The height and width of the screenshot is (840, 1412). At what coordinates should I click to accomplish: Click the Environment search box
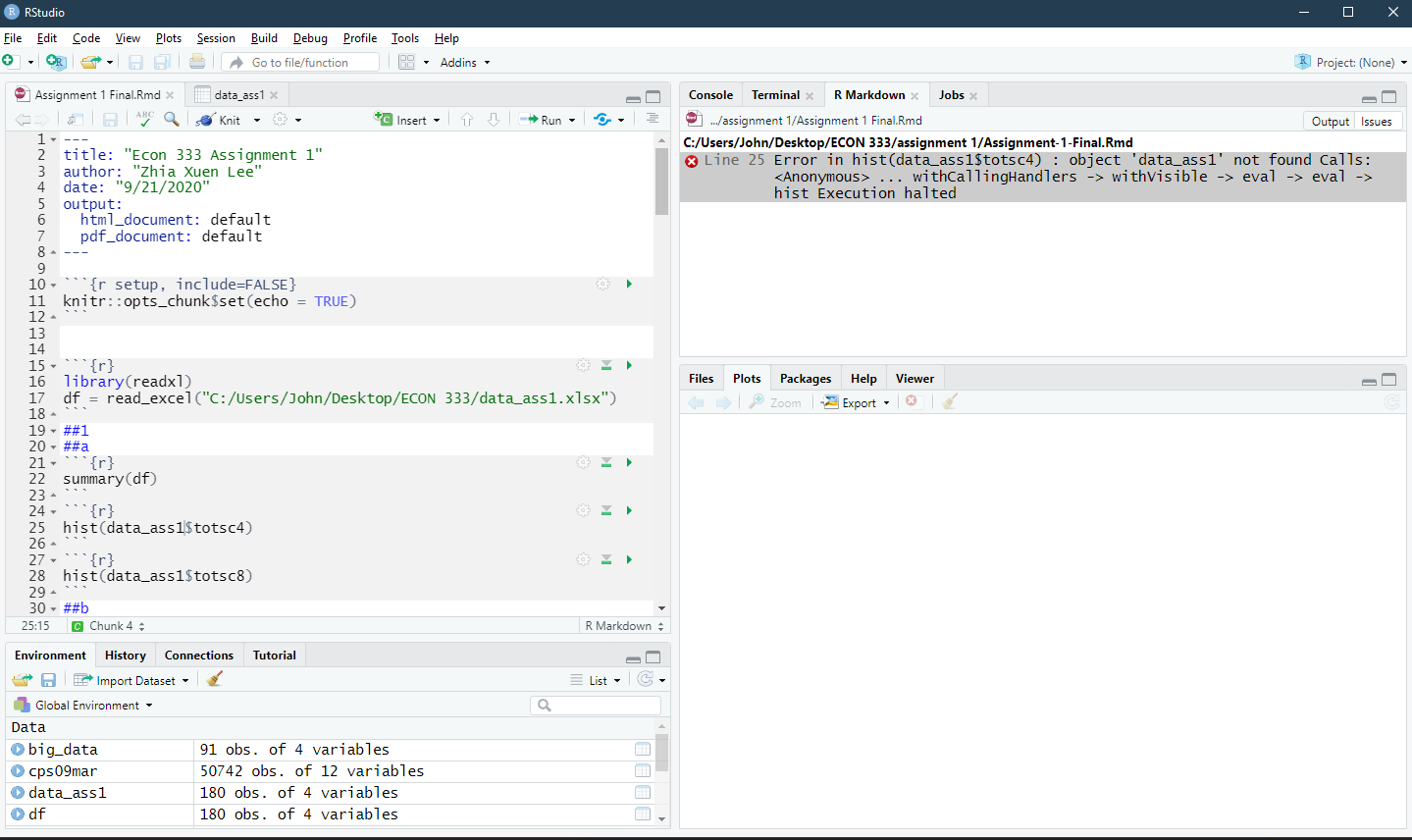[x=596, y=705]
